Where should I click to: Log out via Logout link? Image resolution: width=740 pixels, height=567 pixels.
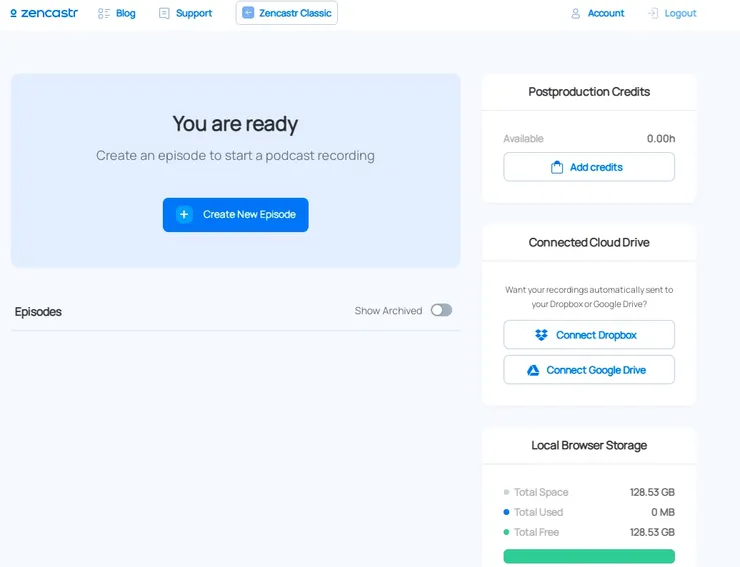680,13
